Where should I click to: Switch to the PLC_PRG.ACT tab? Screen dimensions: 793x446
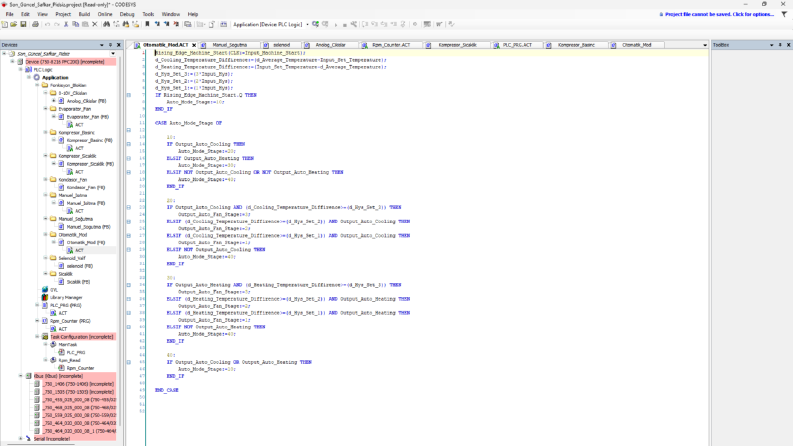517,45
